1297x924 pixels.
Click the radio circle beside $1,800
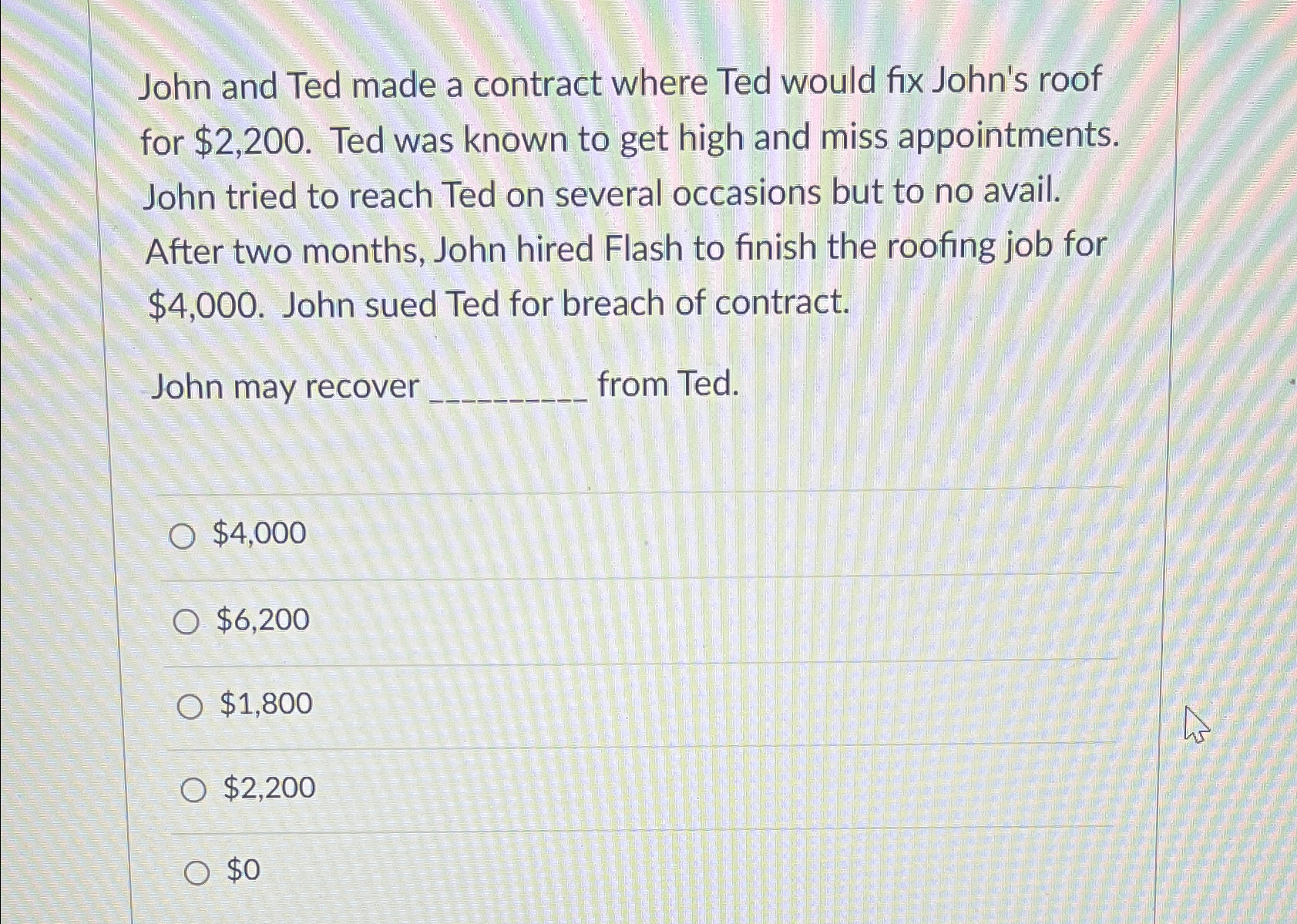tap(190, 705)
